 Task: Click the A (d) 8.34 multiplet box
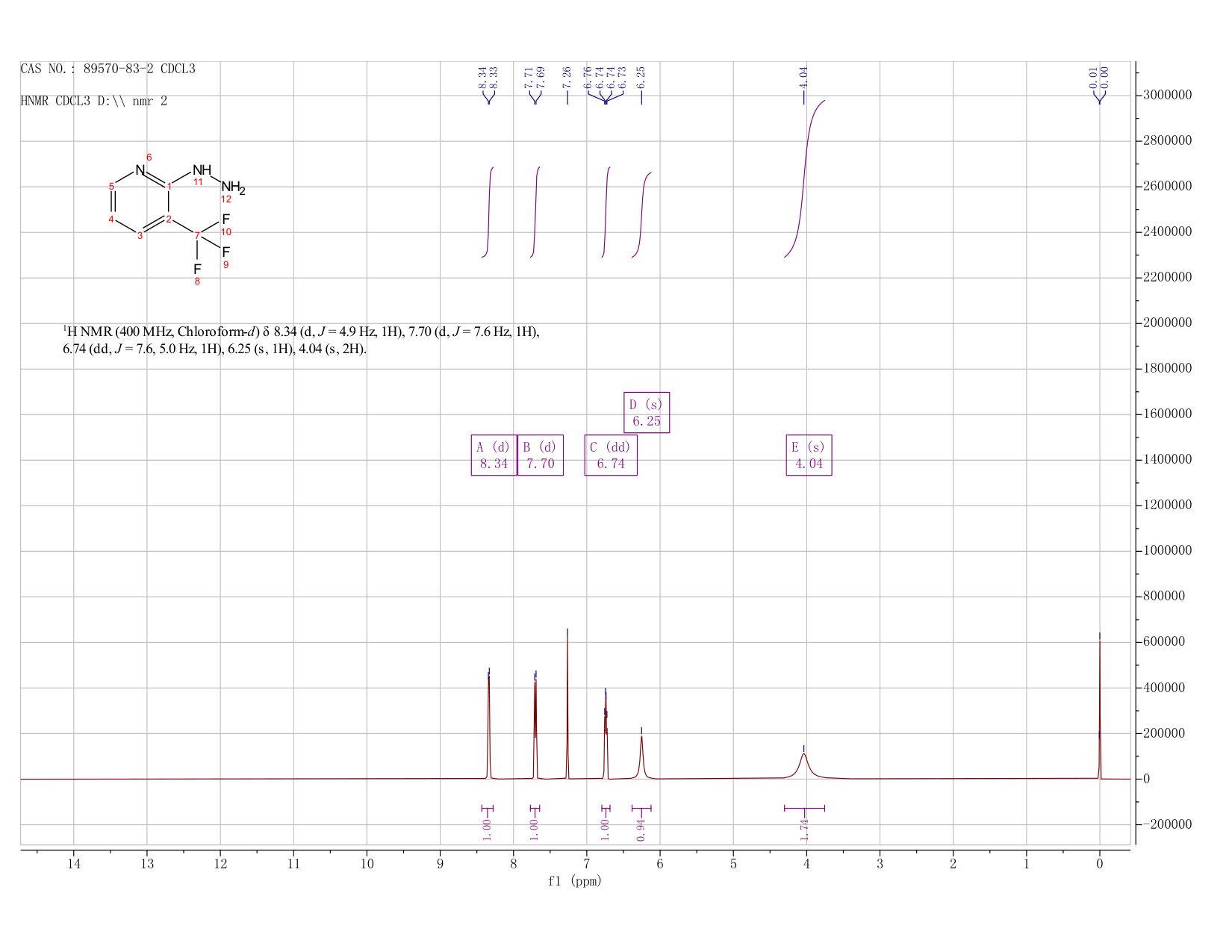(494, 455)
